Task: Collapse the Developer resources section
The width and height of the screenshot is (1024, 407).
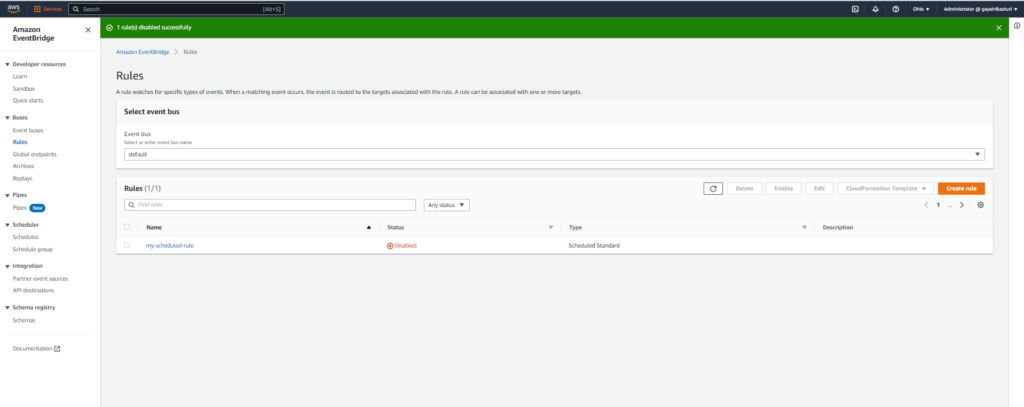Action: click(7, 64)
